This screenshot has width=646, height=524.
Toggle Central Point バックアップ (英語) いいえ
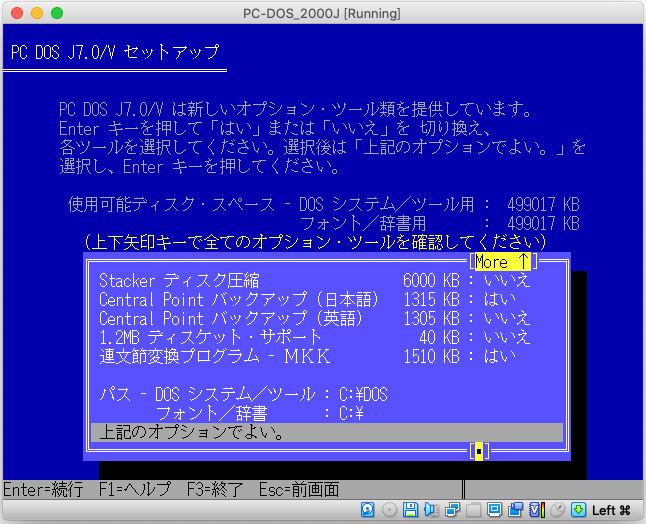pyautogui.click(x=506, y=318)
